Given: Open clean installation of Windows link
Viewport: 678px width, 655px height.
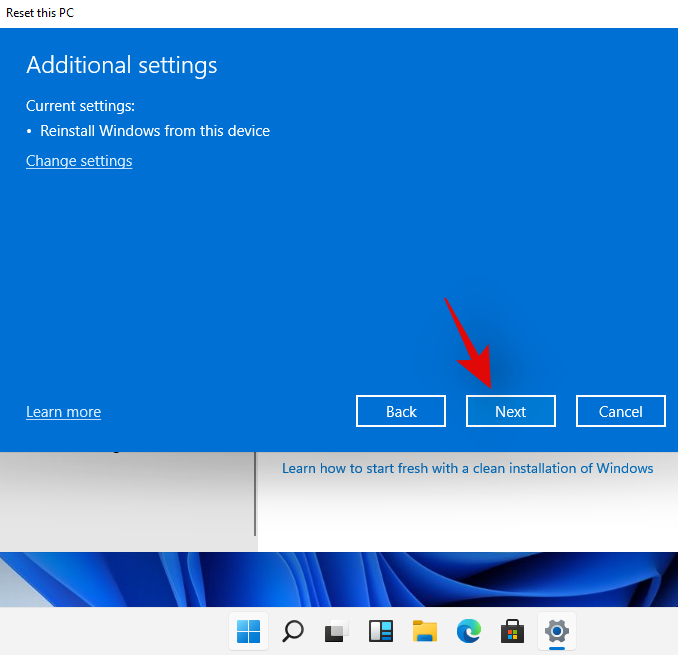Looking at the screenshot, I should pos(467,468).
